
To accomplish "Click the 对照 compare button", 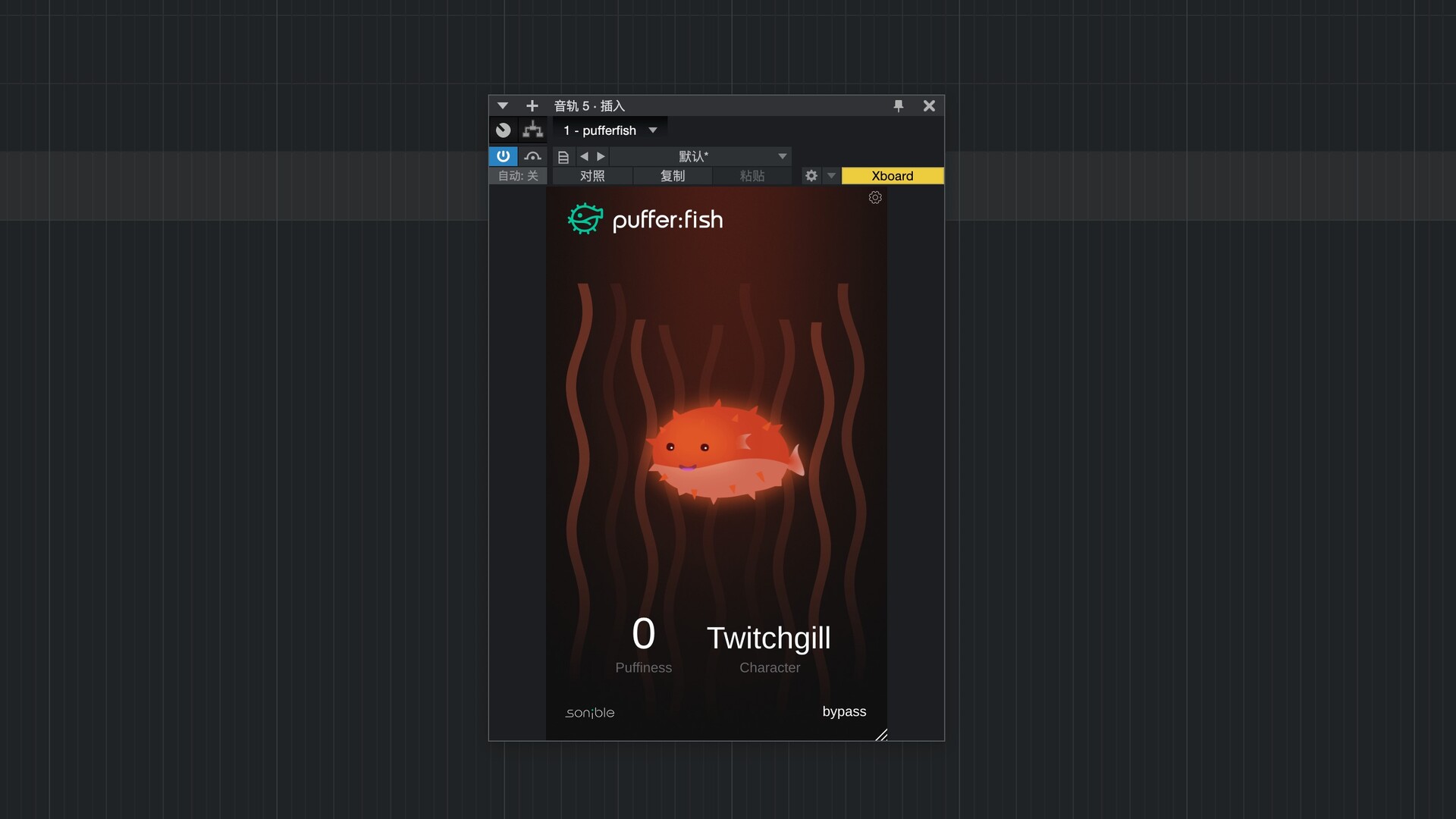I will (x=592, y=176).
